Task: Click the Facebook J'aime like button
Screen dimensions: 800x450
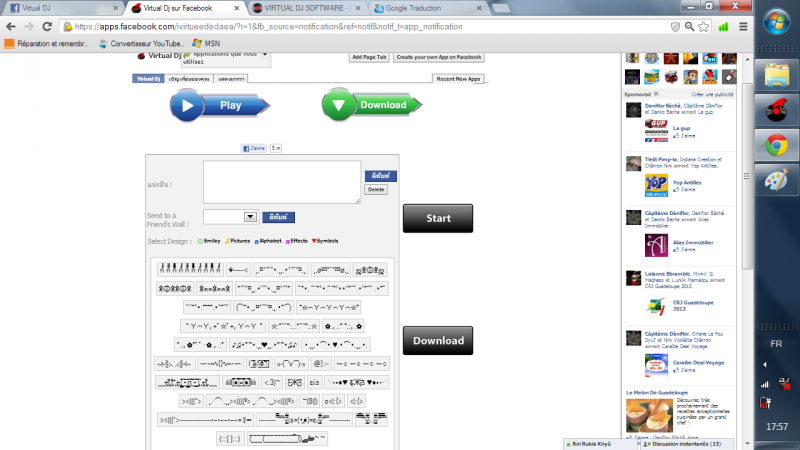Action: [254, 148]
